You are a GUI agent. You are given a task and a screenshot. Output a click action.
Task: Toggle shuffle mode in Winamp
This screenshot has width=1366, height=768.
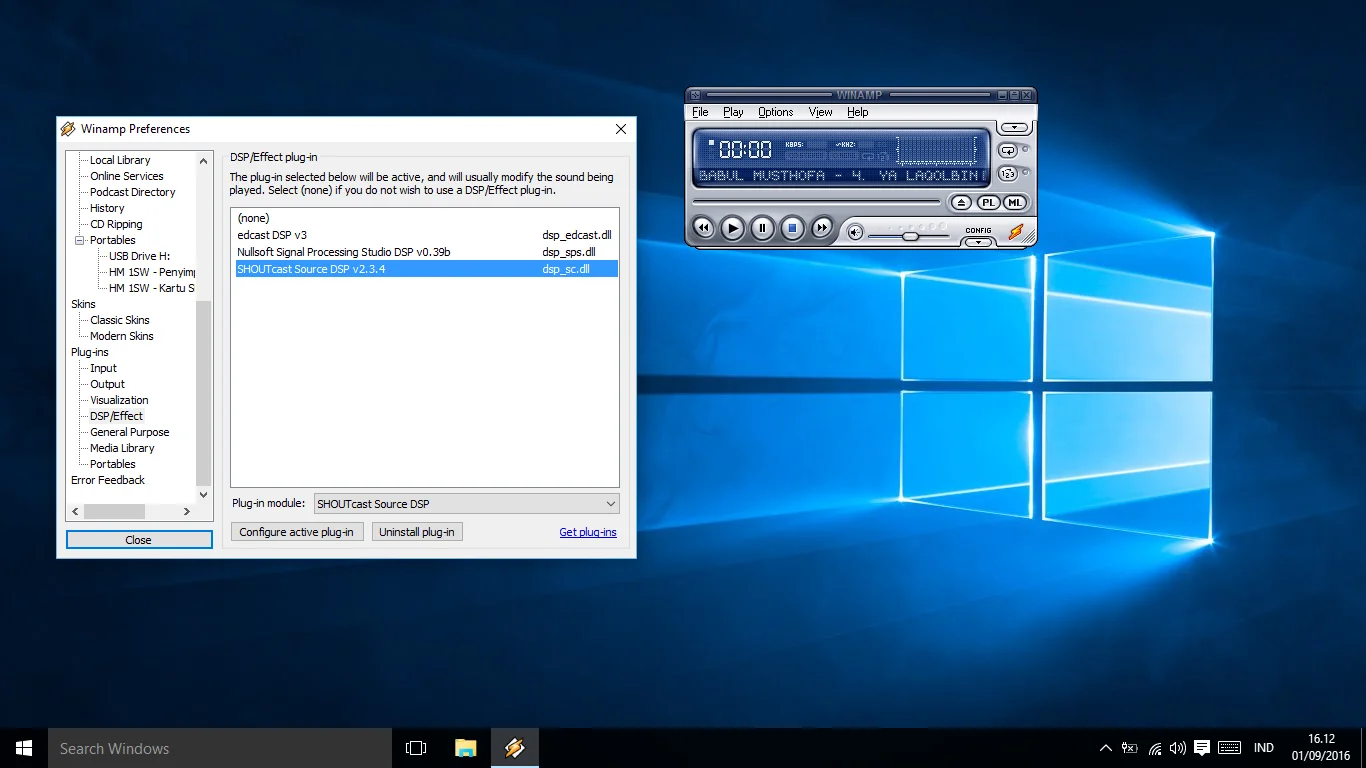pyautogui.click(x=1008, y=171)
